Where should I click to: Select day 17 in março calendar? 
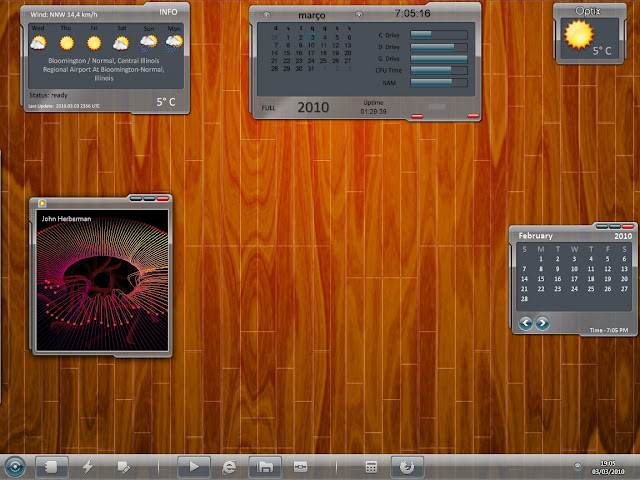tap(311, 53)
